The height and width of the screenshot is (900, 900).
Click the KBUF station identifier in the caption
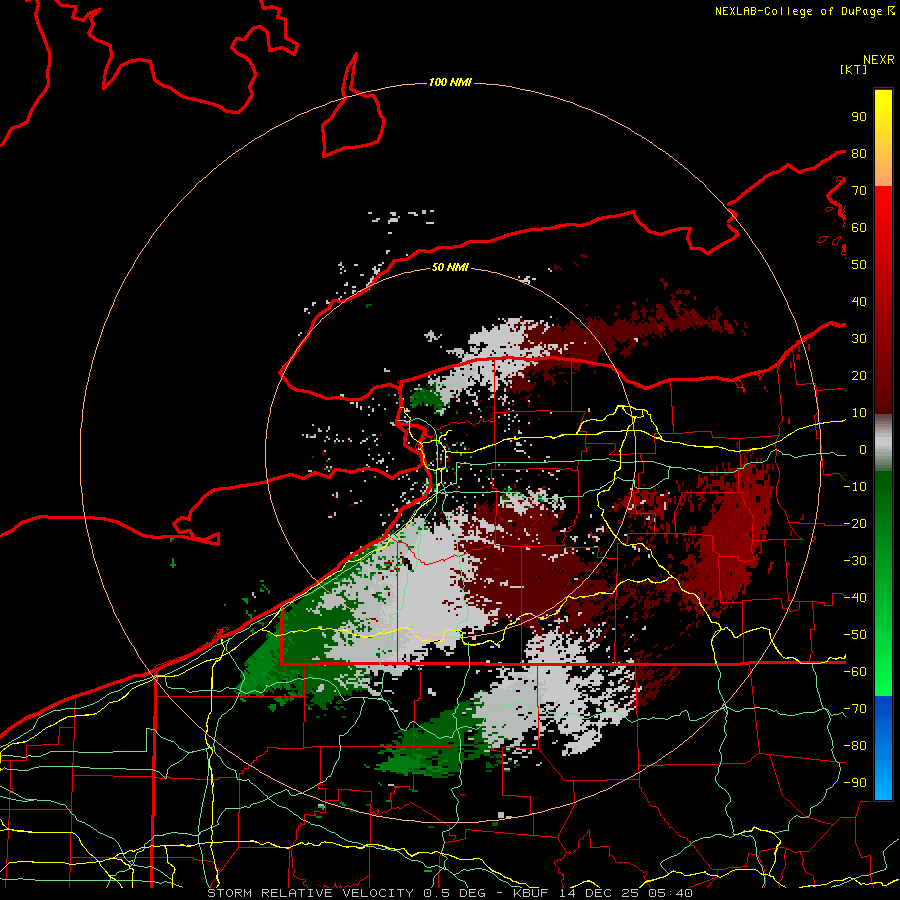(531, 893)
